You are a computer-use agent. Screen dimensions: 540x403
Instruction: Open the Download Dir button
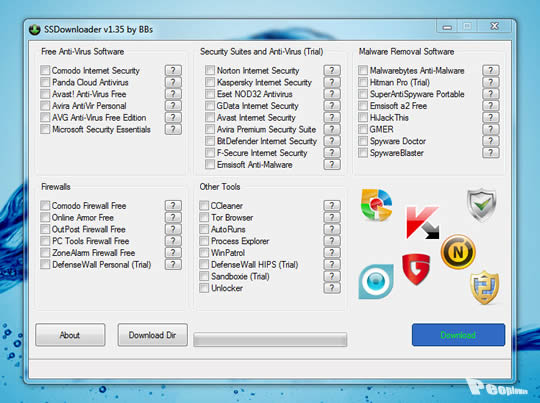152,335
